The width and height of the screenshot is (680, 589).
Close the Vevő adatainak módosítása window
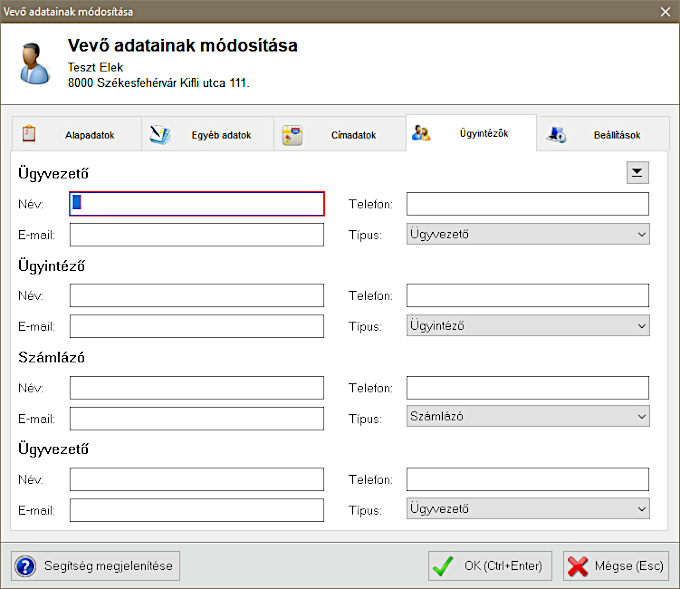666,11
